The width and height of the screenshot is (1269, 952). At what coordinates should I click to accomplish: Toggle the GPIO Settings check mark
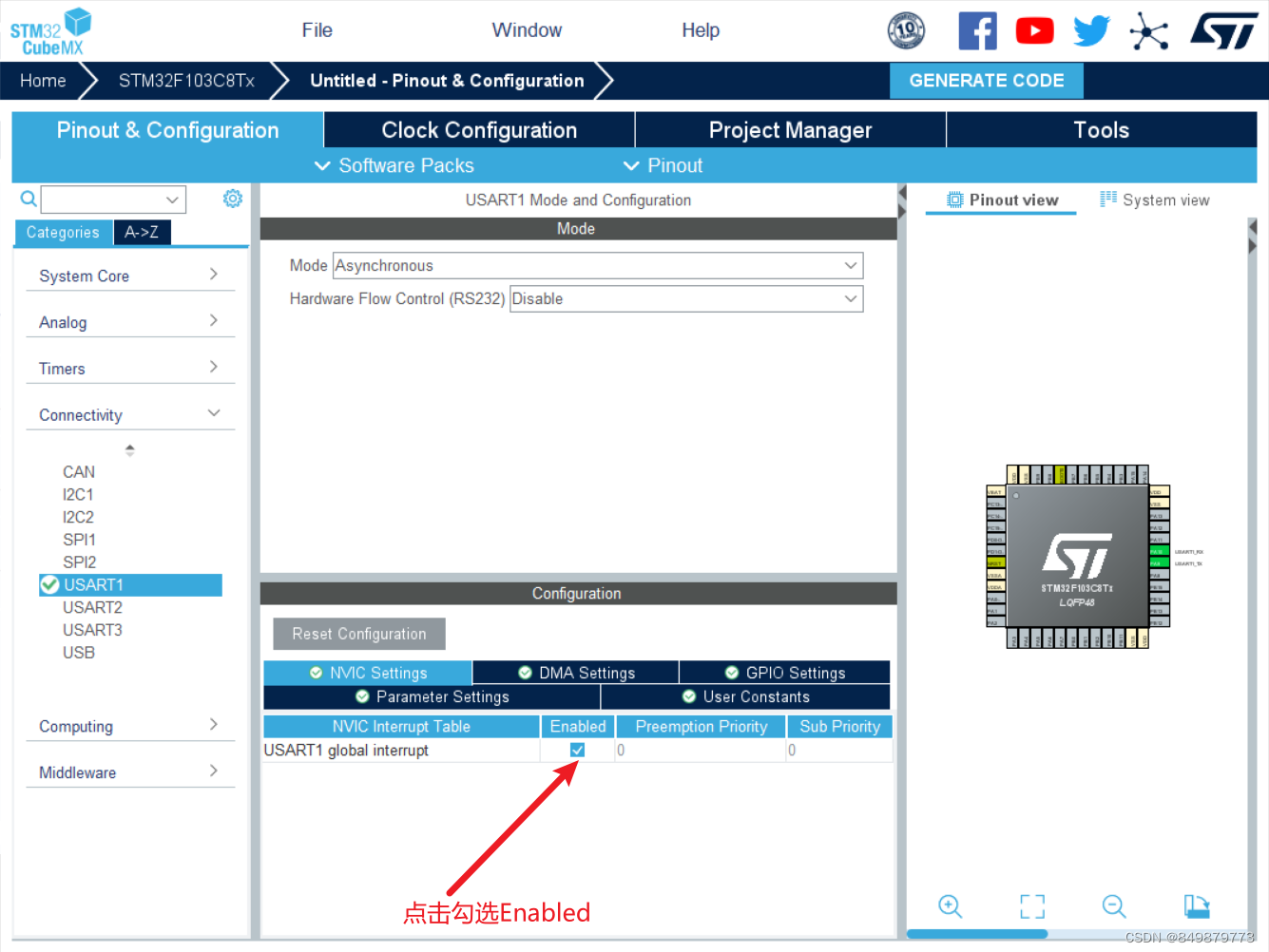(x=731, y=672)
